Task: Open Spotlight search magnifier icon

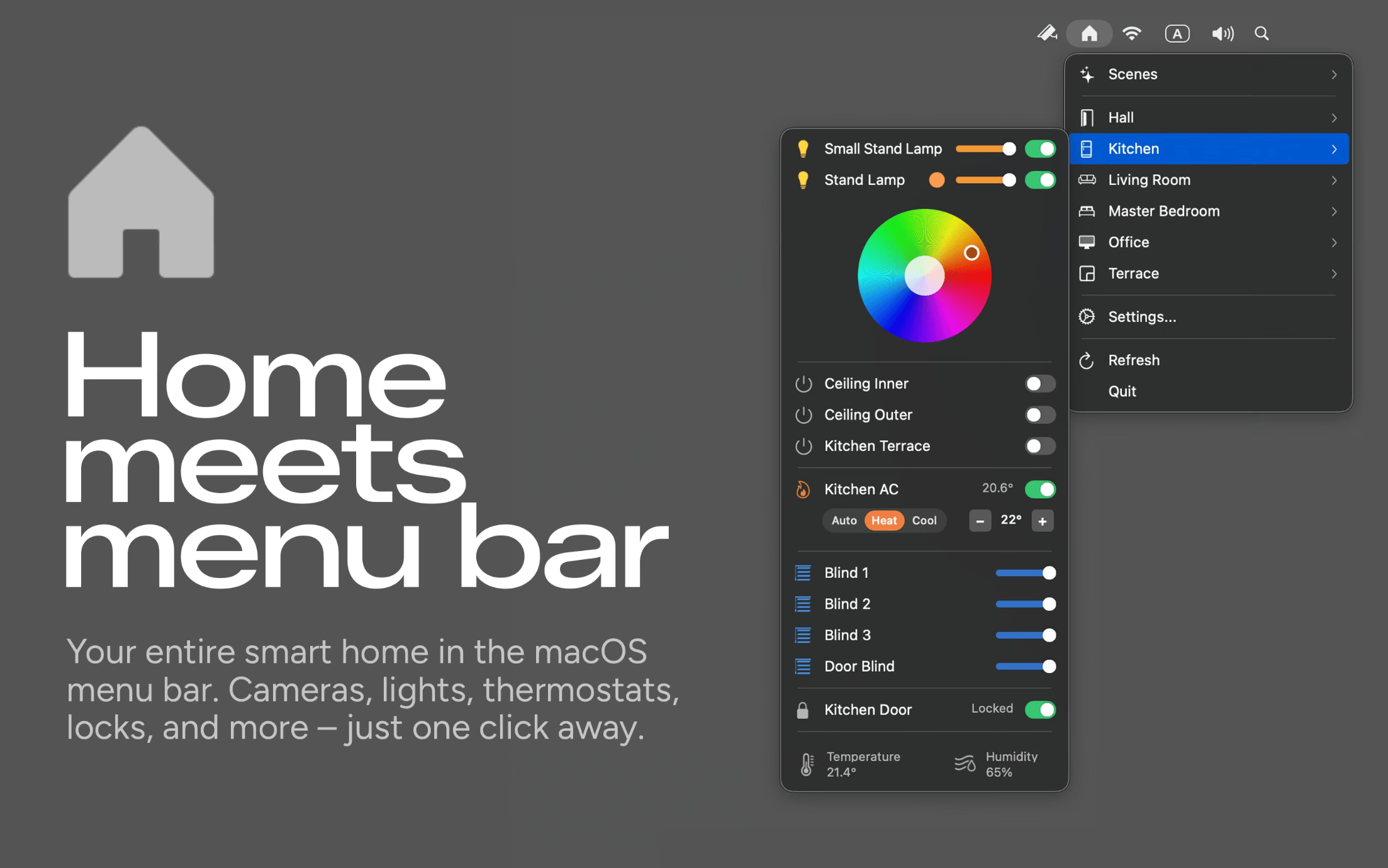Action: point(1262,33)
